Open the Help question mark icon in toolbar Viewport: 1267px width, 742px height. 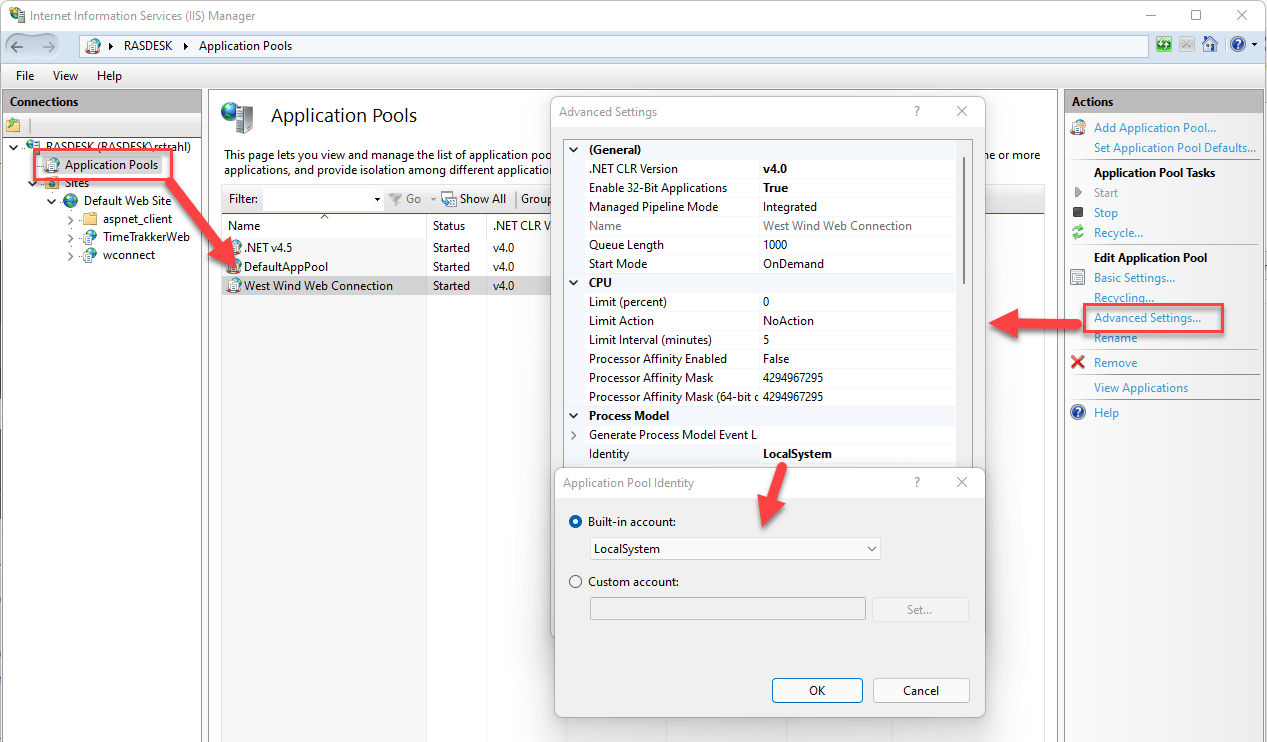pyautogui.click(x=1238, y=45)
